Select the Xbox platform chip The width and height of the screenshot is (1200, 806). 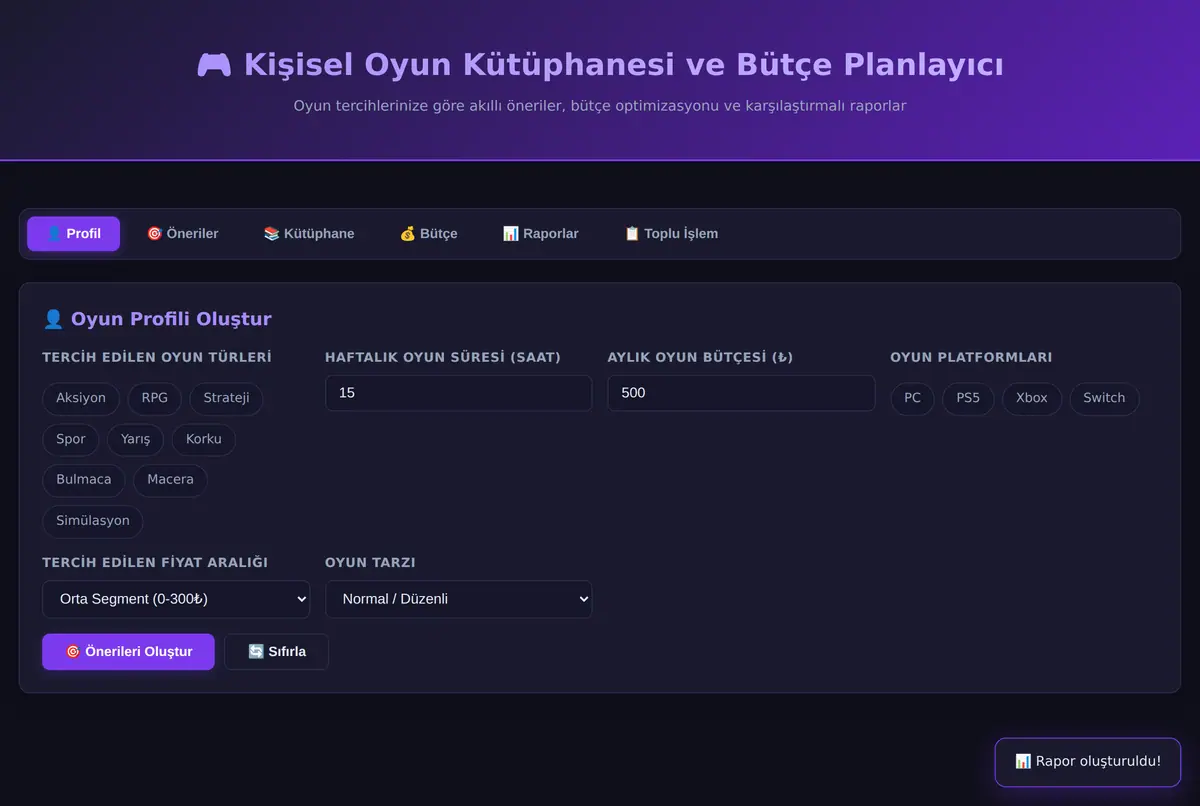(x=1032, y=398)
